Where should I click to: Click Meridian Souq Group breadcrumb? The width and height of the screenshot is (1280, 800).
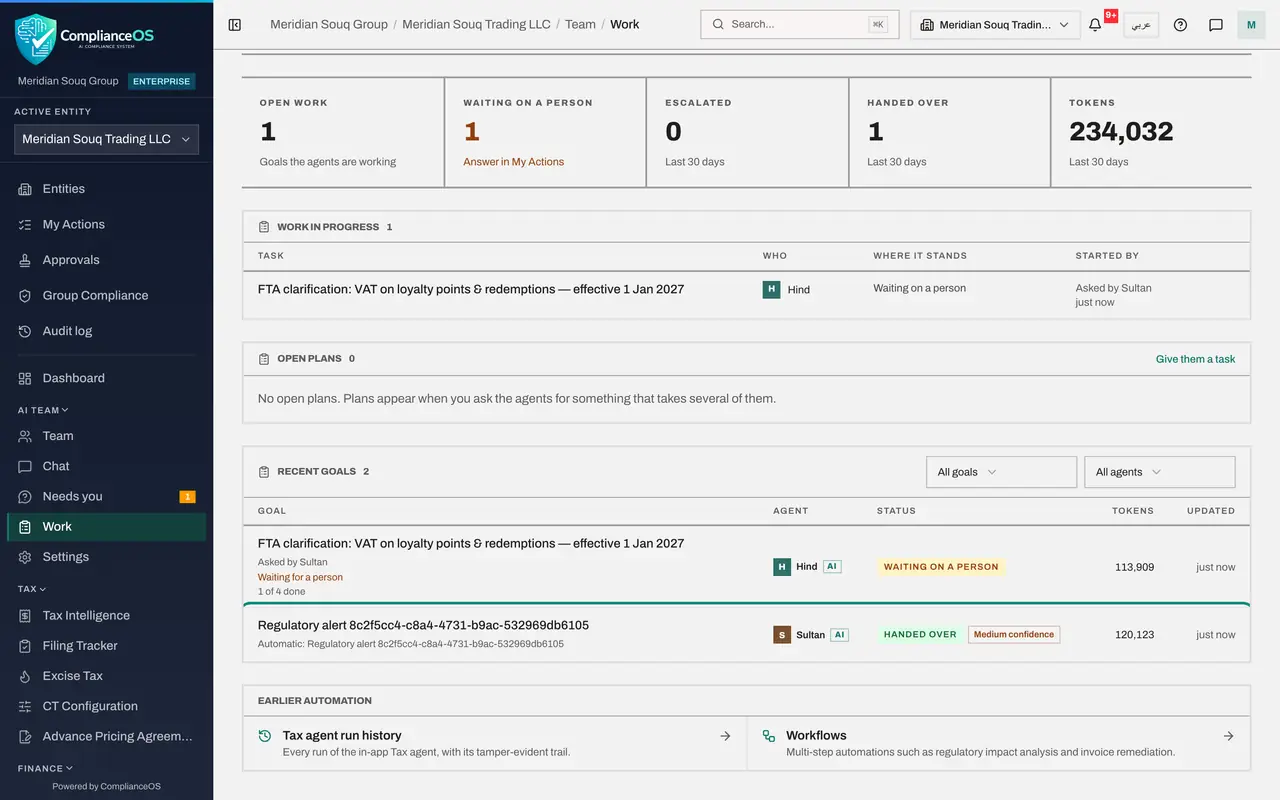pos(329,24)
